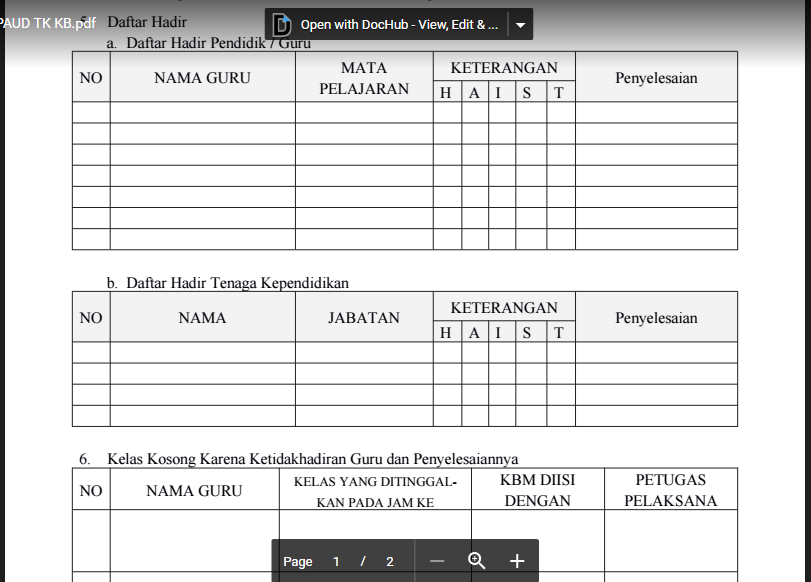The width and height of the screenshot is (811, 582).
Task: Click 'S' sub-header in guru table
Action: (527, 93)
